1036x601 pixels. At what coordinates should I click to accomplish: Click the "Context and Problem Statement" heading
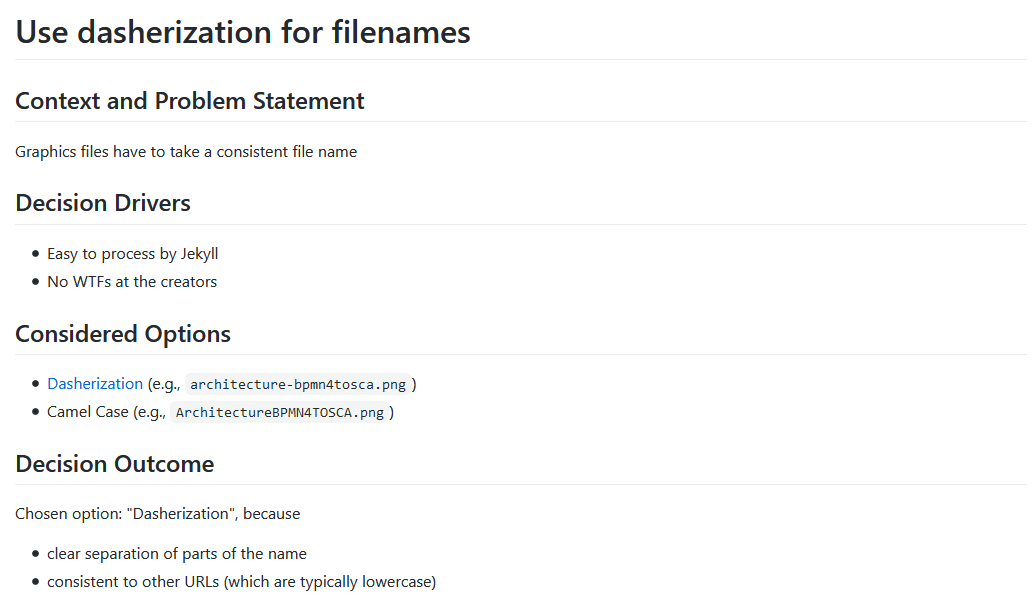pos(190,101)
